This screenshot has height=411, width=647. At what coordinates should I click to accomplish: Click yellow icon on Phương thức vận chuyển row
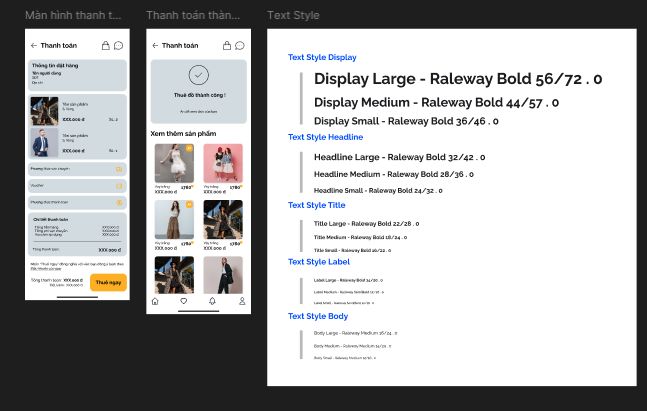click(119, 169)
